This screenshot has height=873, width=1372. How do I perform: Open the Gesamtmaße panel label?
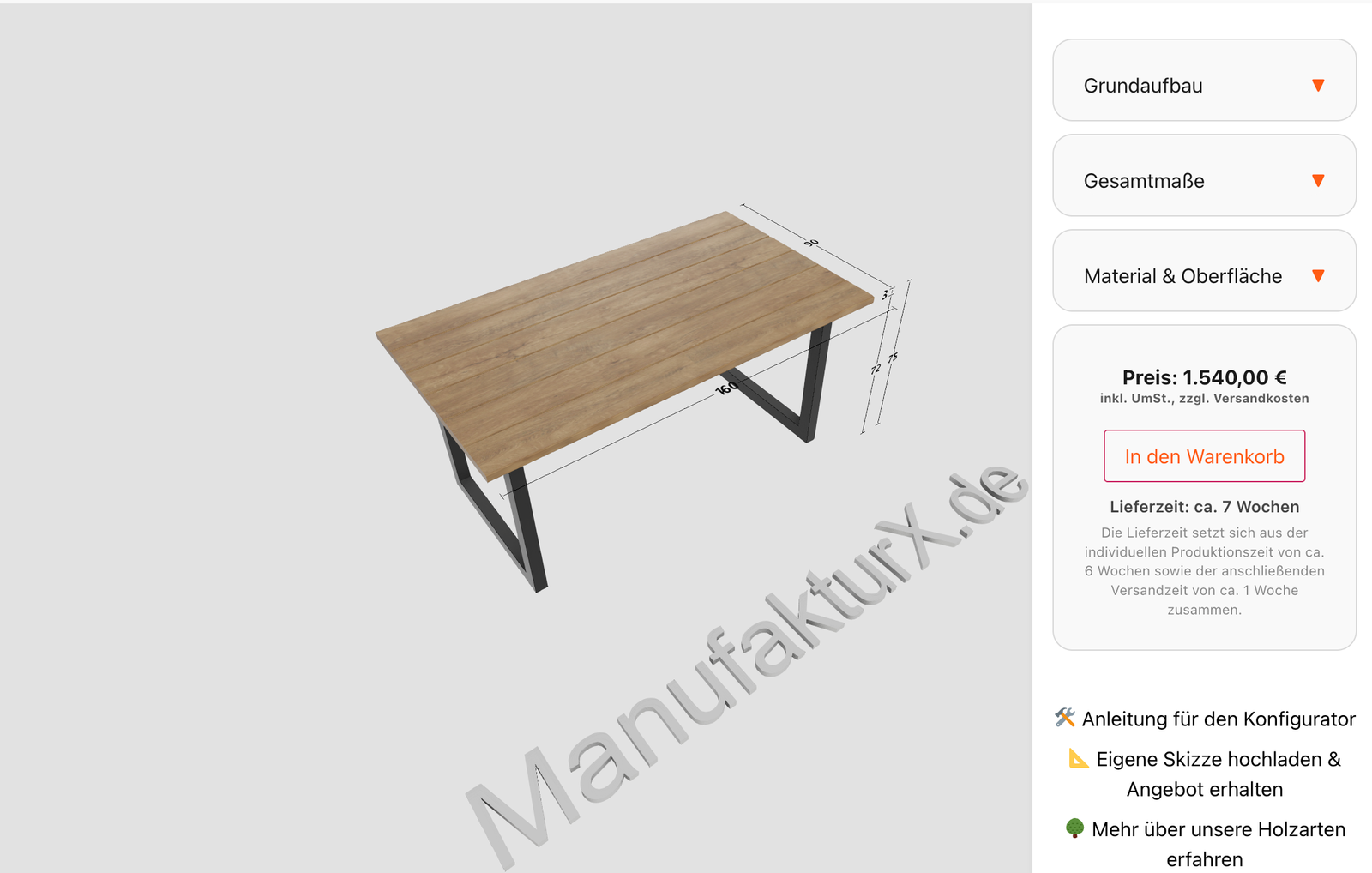pyautogui.click(x=1144, y=181)
